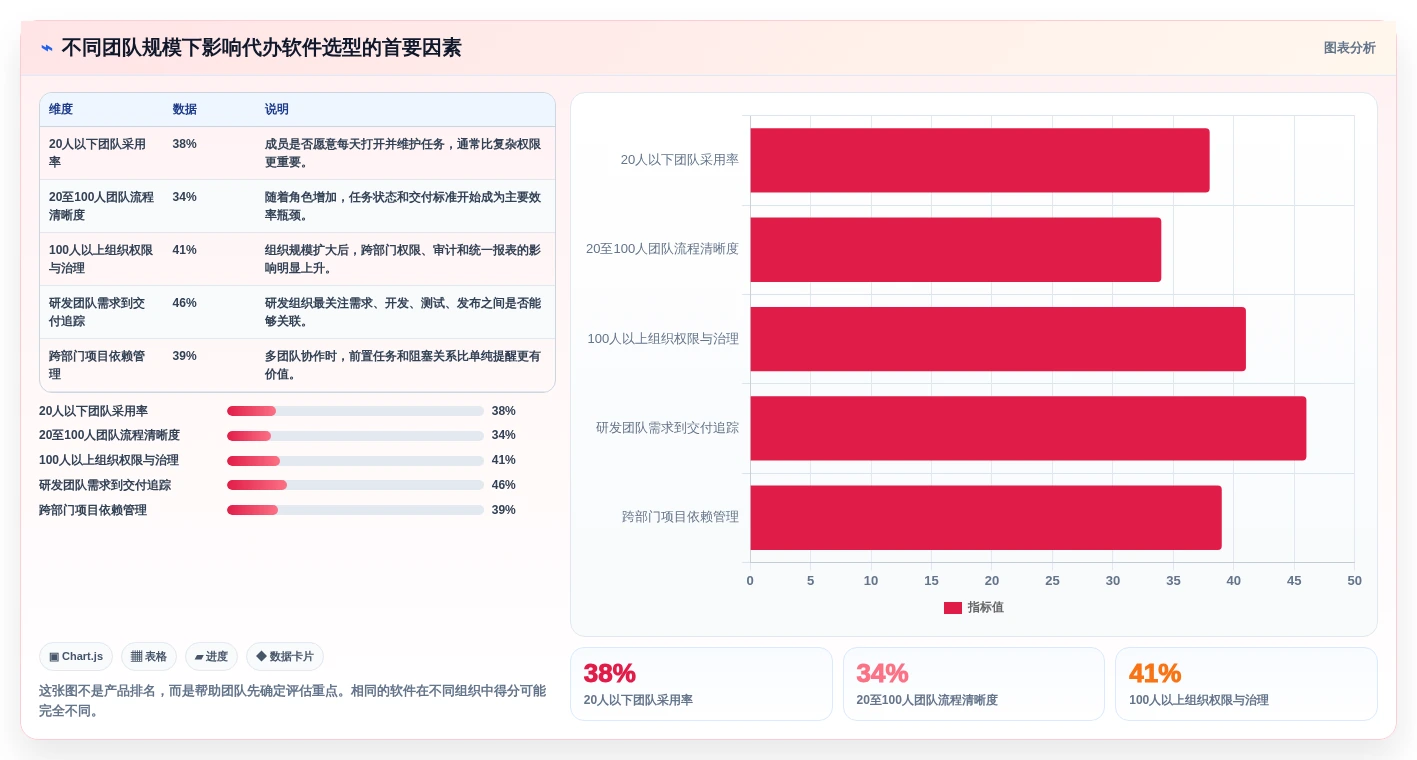The height and width of the screenshot is (760, 1417).
Task: Click the chart title 不同团队规模下影响代办软件选型的首要因素
Action: coord(261,48)
